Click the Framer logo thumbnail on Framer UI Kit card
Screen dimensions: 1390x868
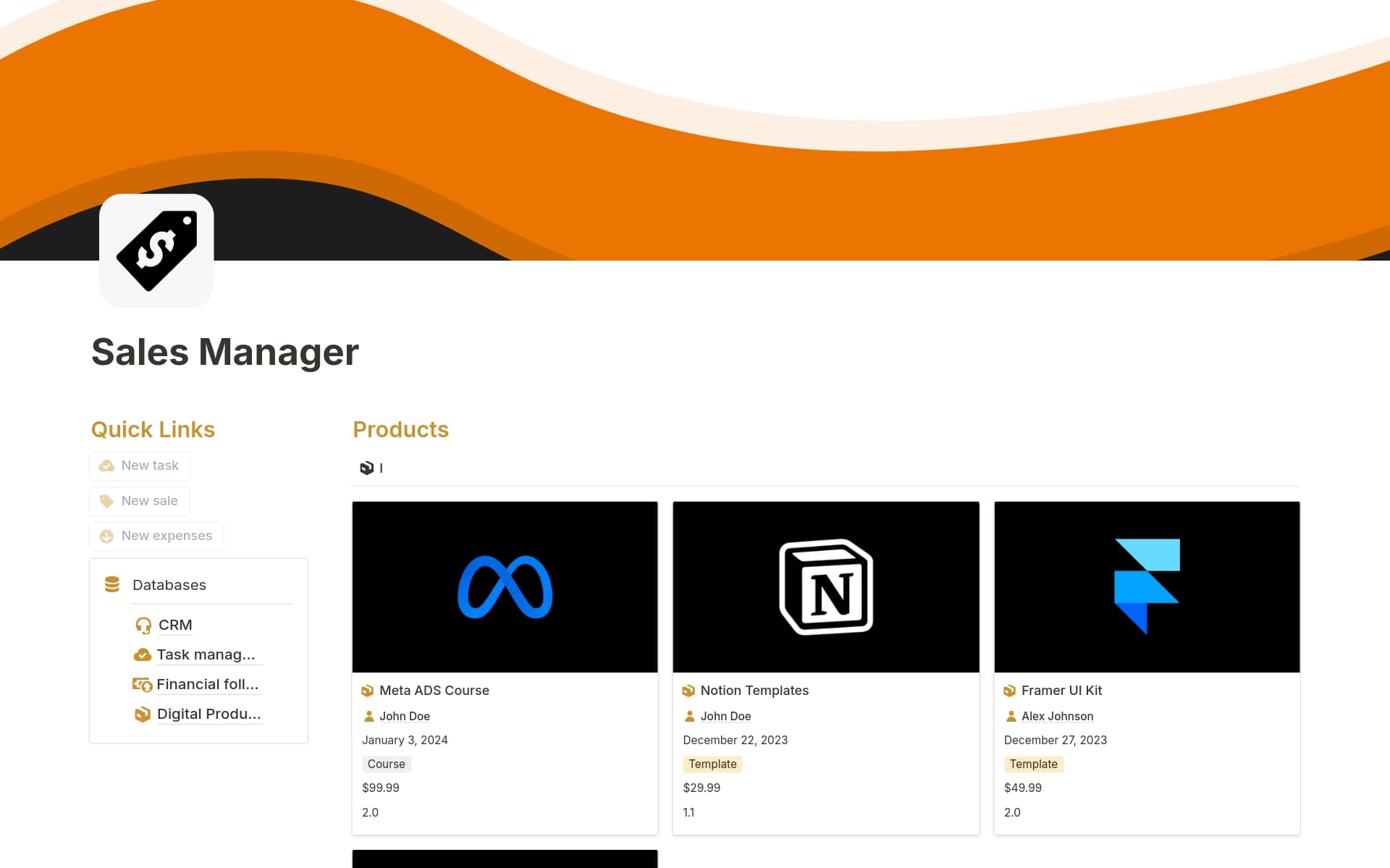[x=1147, y=586]
